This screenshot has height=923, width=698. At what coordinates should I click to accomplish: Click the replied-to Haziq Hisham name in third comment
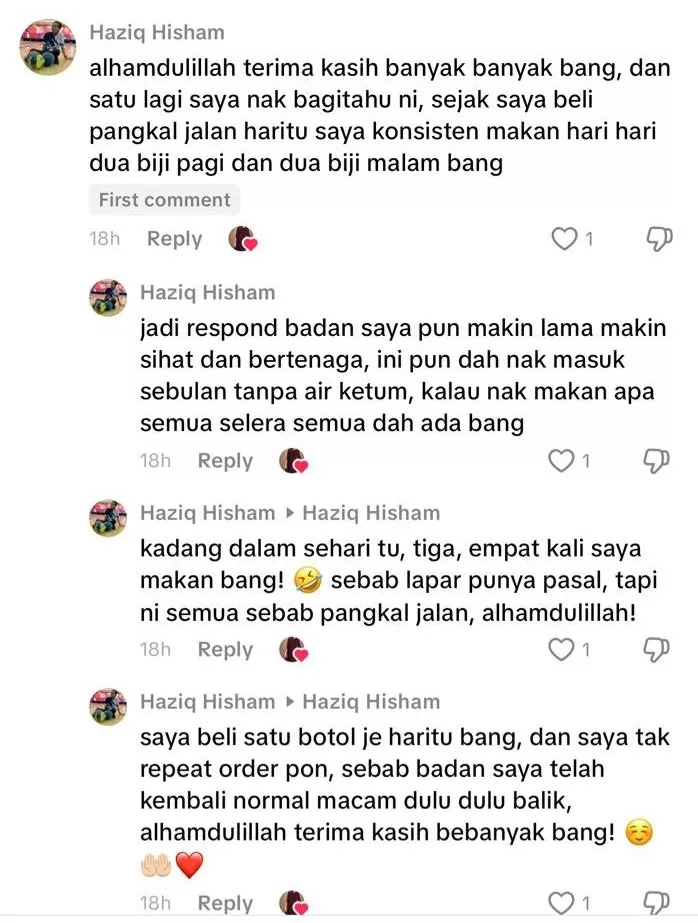click(x=371, y=513)
